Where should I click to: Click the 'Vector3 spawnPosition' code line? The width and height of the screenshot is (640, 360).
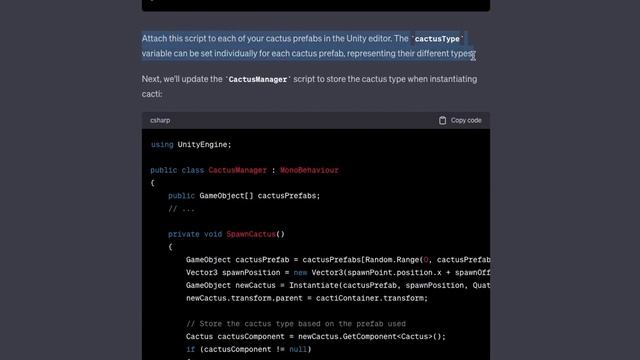(338, 273)
